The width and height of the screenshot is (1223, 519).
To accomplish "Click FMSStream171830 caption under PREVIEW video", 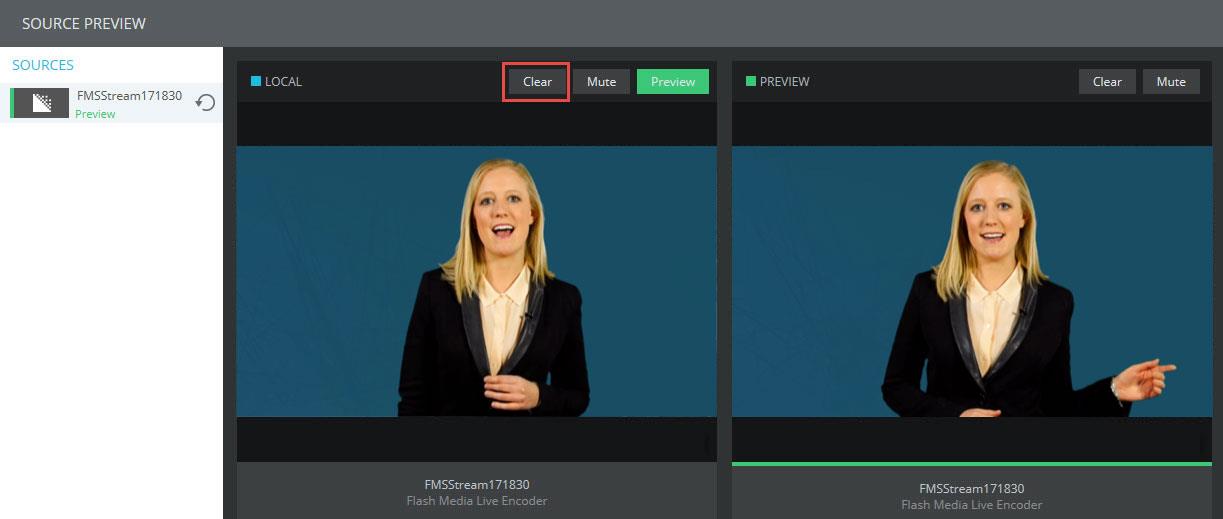I will click(x=971, y=489).
